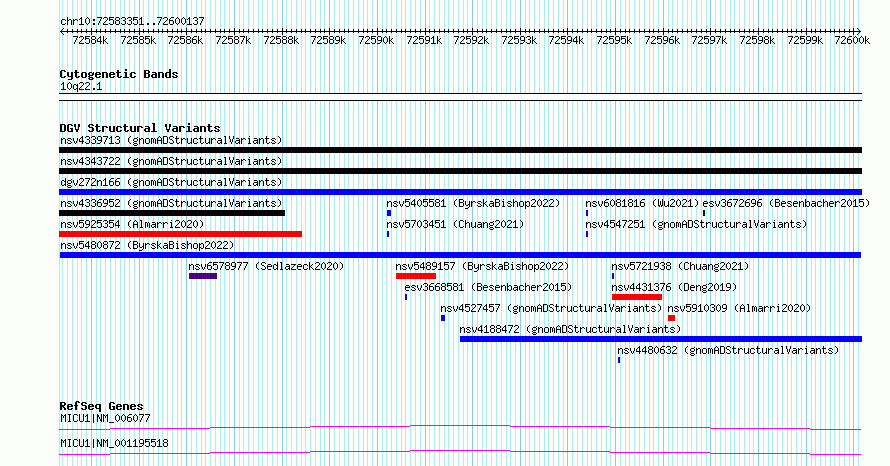This screenshot has width=890, height=466.
Task: Select the red nsv4431376 variant bar
Action: (637, 297)
